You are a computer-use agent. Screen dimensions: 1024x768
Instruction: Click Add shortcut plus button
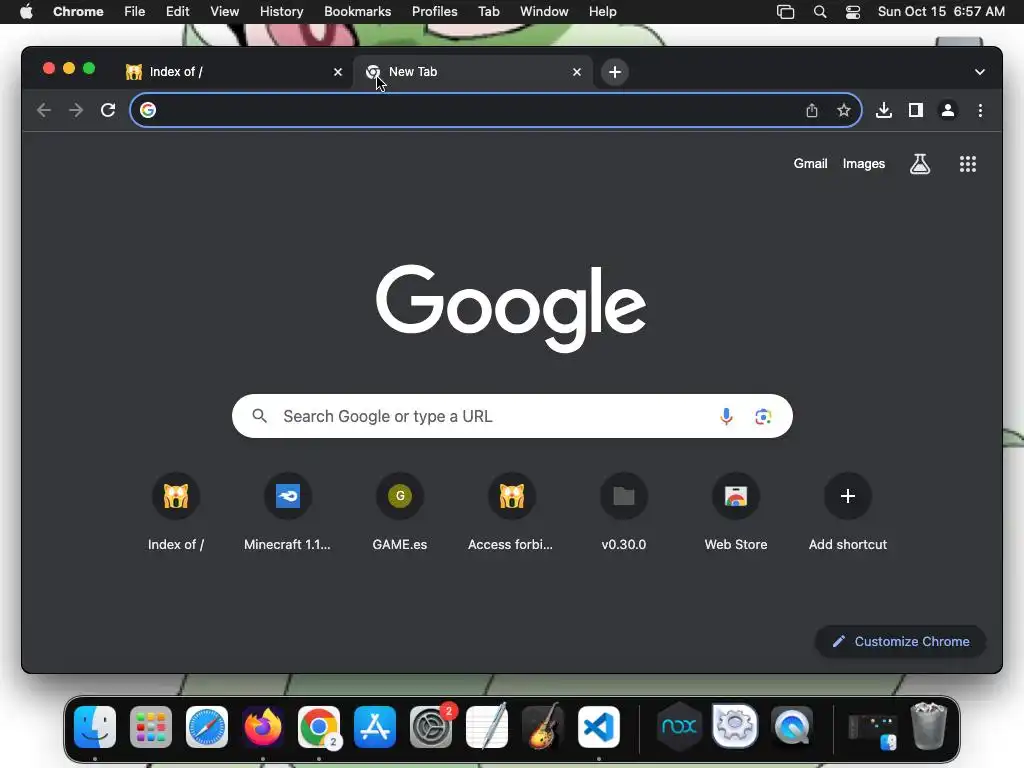[848, 496]
